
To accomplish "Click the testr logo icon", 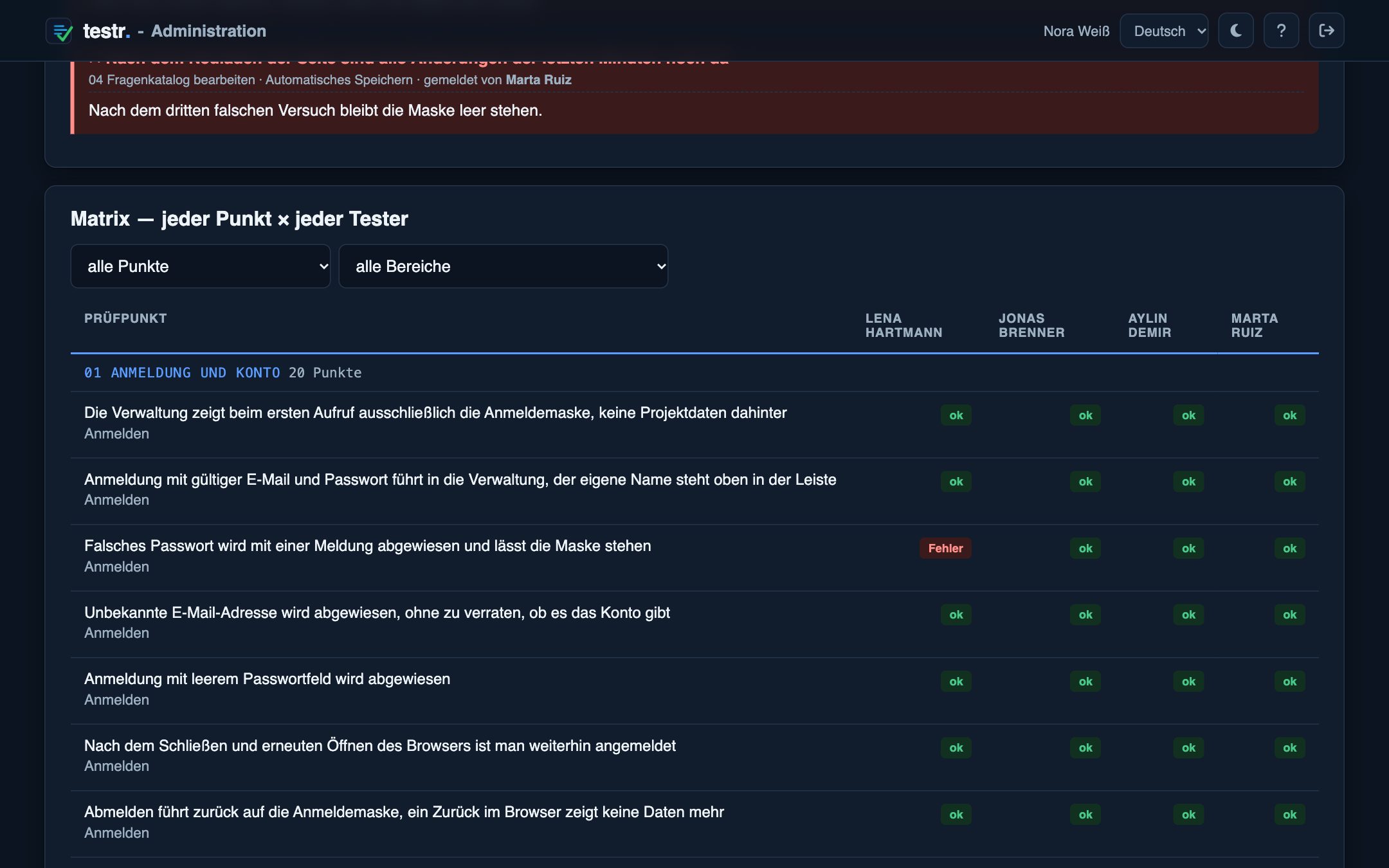I will coord(60,31).
